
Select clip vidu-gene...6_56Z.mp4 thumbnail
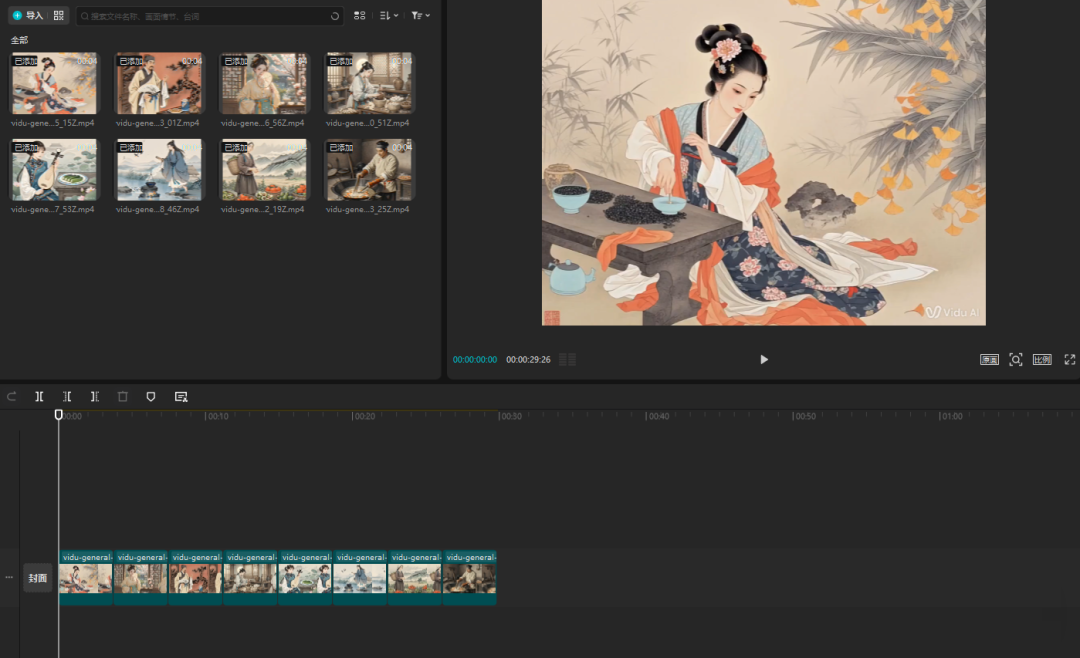coord(263,83)
